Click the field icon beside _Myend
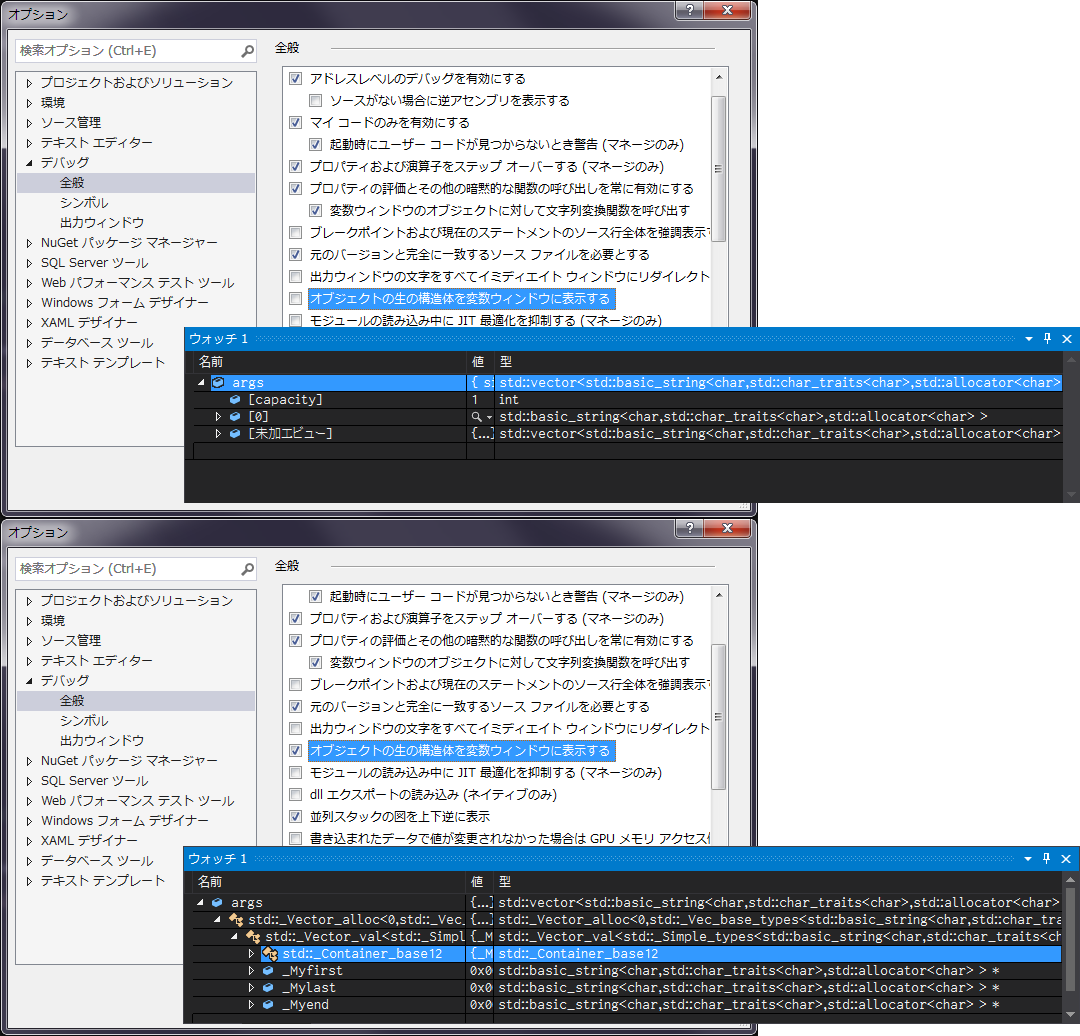Screen dimensions: 1080x1036 [x=269, y=1005]
